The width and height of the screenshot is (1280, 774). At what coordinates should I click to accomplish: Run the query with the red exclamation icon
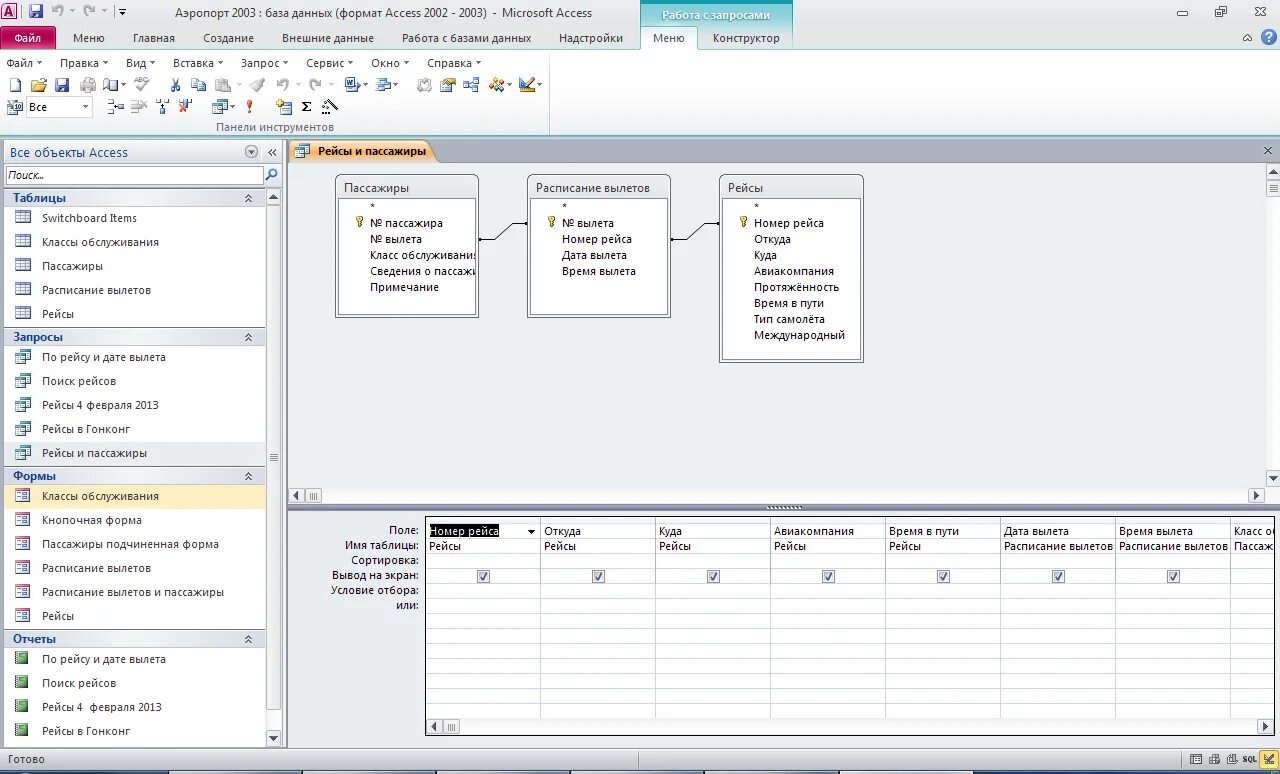coord(249,107)
